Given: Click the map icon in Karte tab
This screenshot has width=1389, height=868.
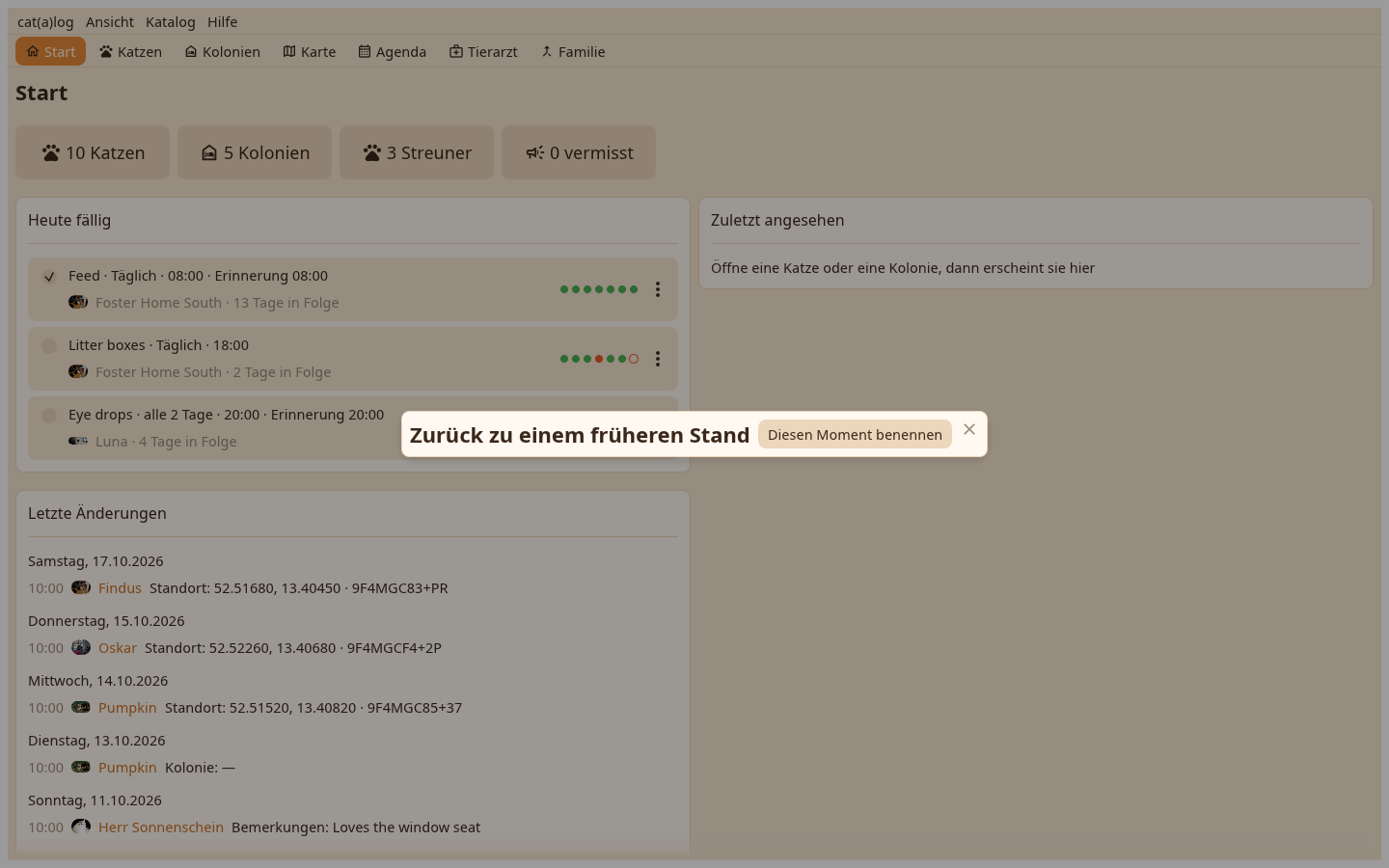Looking at the screenshot, I should click(x=289, y=51).
